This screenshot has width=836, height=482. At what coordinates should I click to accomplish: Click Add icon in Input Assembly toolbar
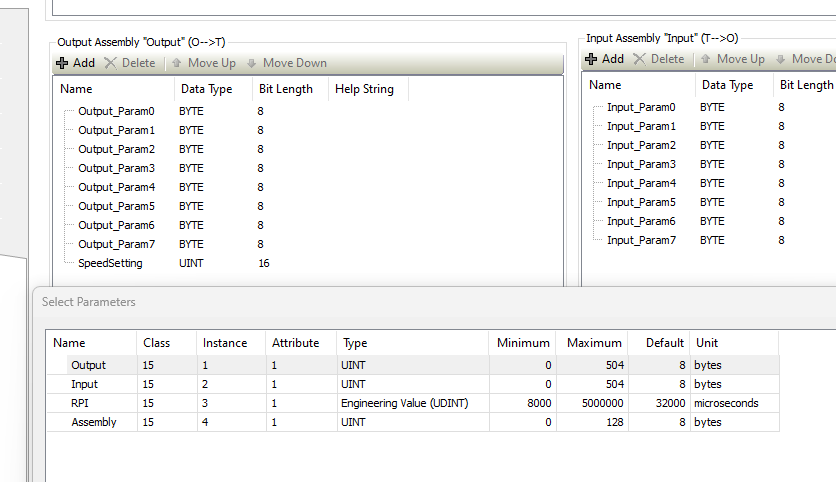click(x=592, y=60)
